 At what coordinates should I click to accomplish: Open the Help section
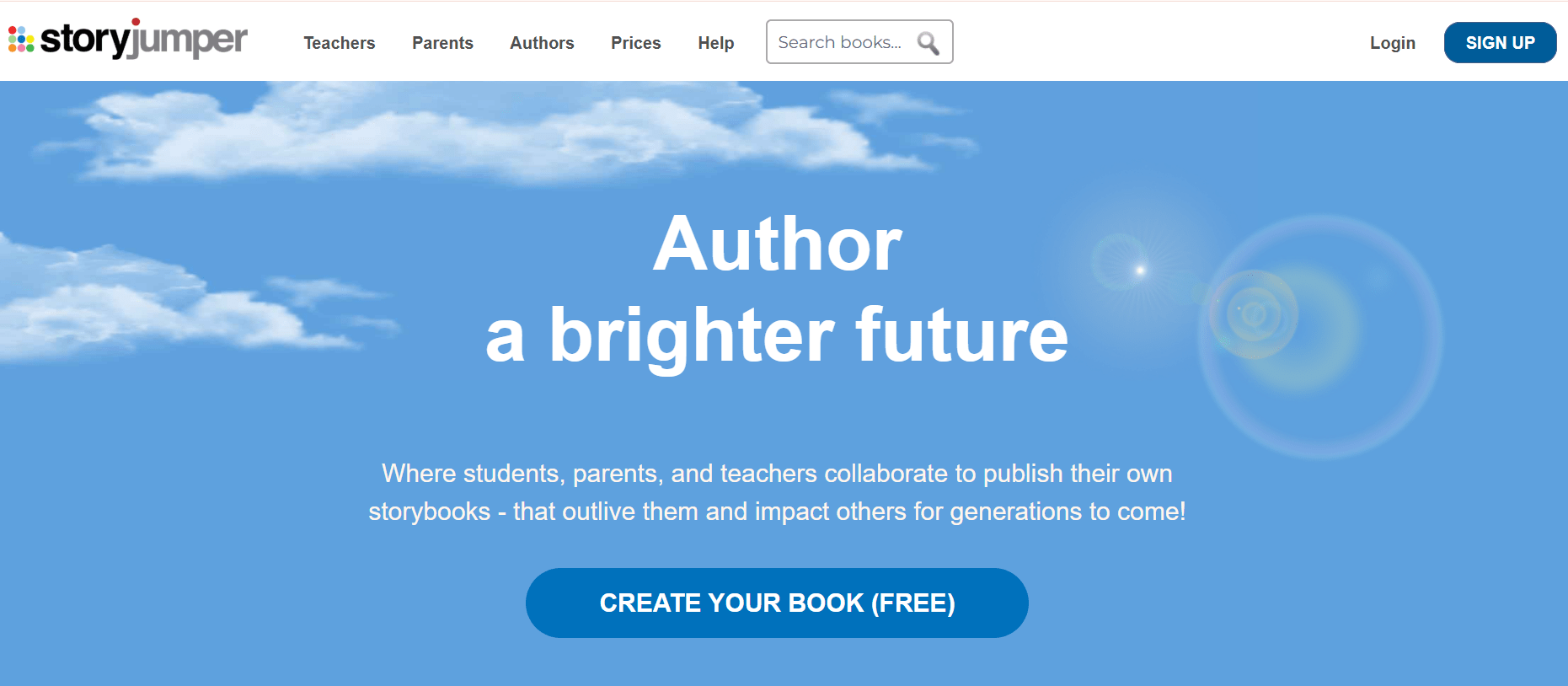[715, 43]
